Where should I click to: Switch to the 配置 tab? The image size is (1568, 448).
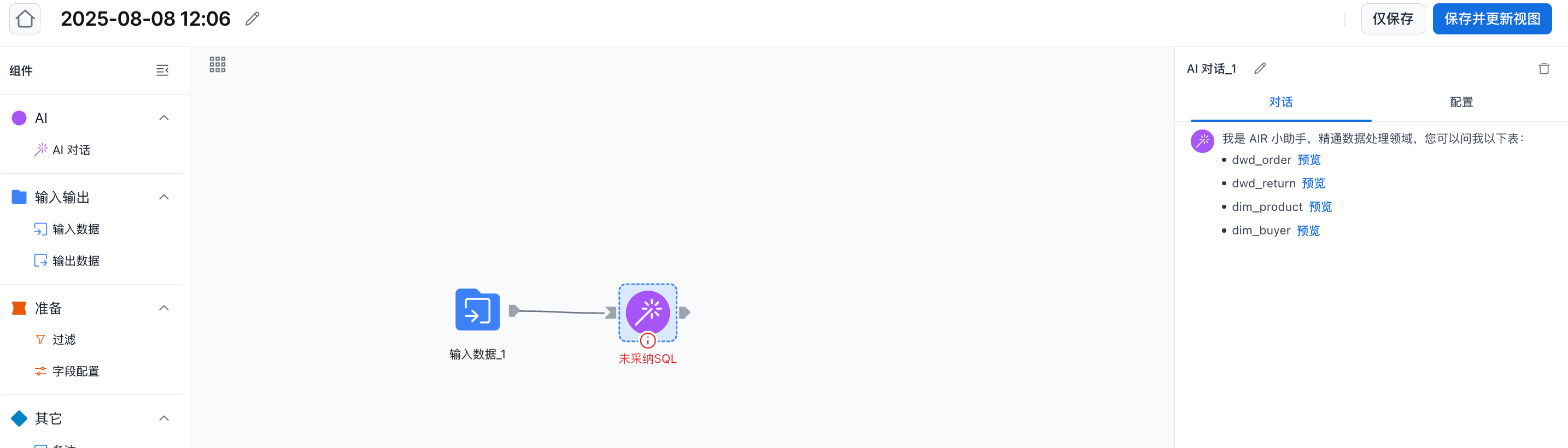click(1461, 102)
